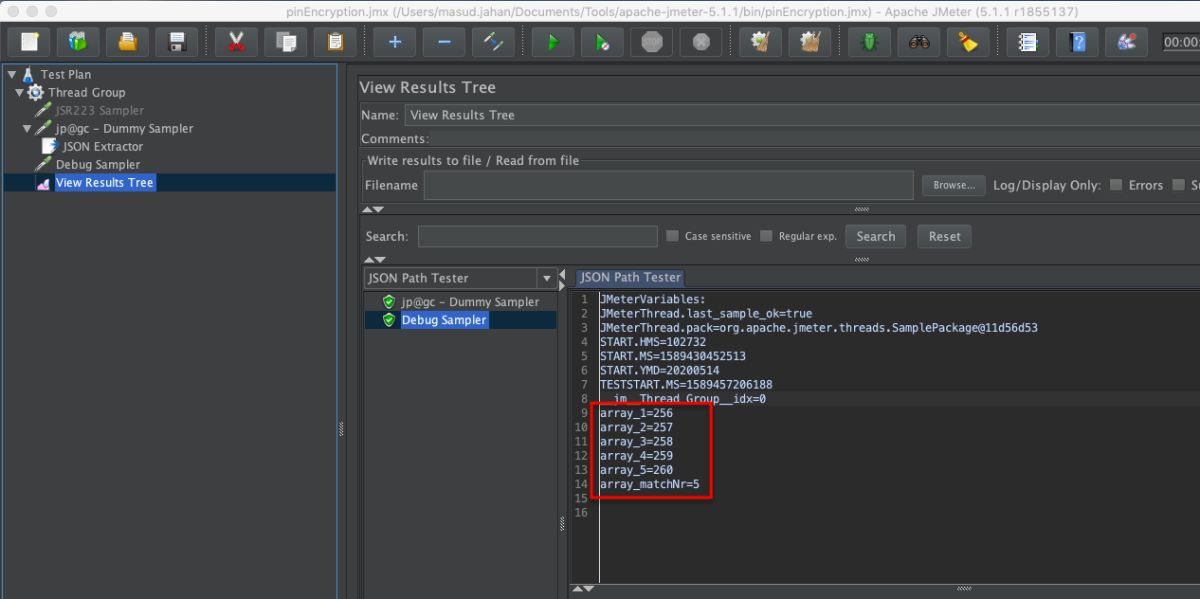Tick the Regular exp. checkbox
This screenshot has width=1200, height=599.
pyautogui.click(x=766, y=236)
